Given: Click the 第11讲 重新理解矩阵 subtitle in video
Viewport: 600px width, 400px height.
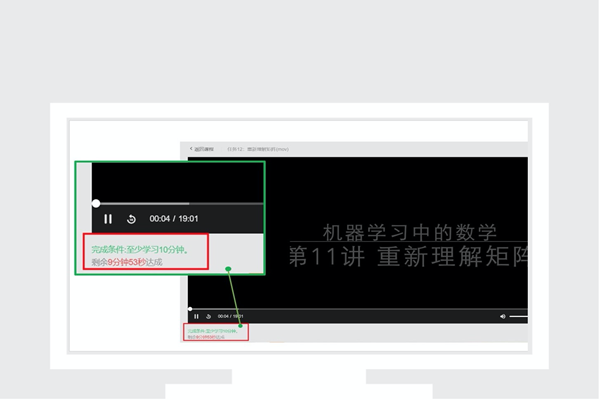Looking at the screenshot, I should click(x=408, y=256).
